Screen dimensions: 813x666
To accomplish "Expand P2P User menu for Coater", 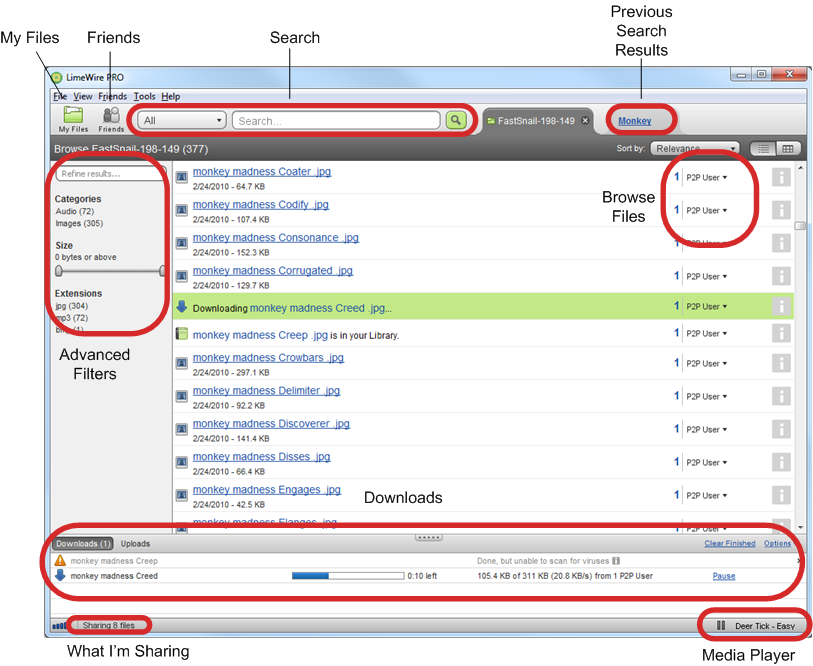I will 707,177.
